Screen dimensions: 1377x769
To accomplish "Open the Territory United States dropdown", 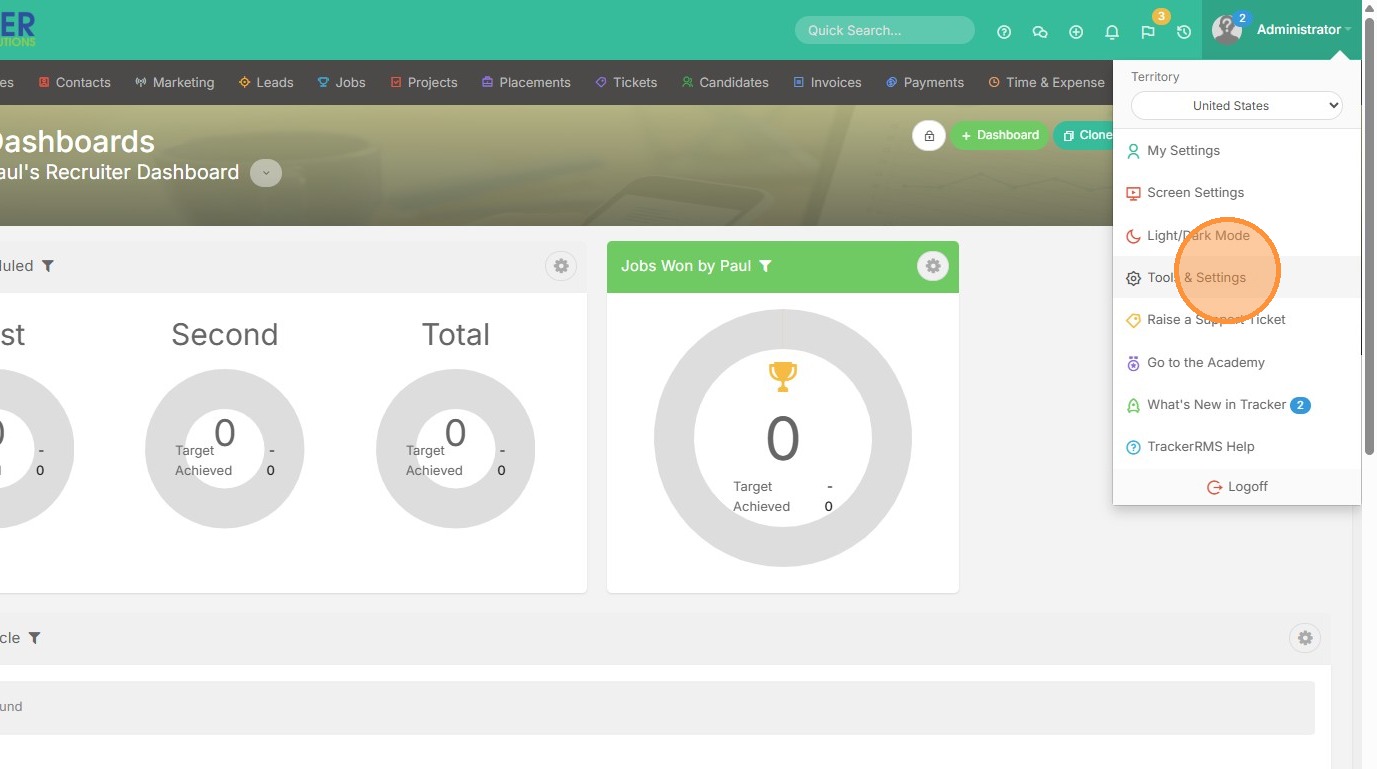I will point(1236,105).
